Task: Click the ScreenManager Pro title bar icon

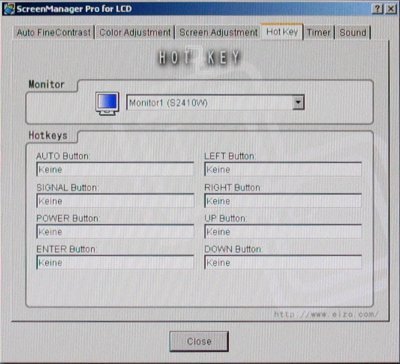Action: (x=9, y=9)
